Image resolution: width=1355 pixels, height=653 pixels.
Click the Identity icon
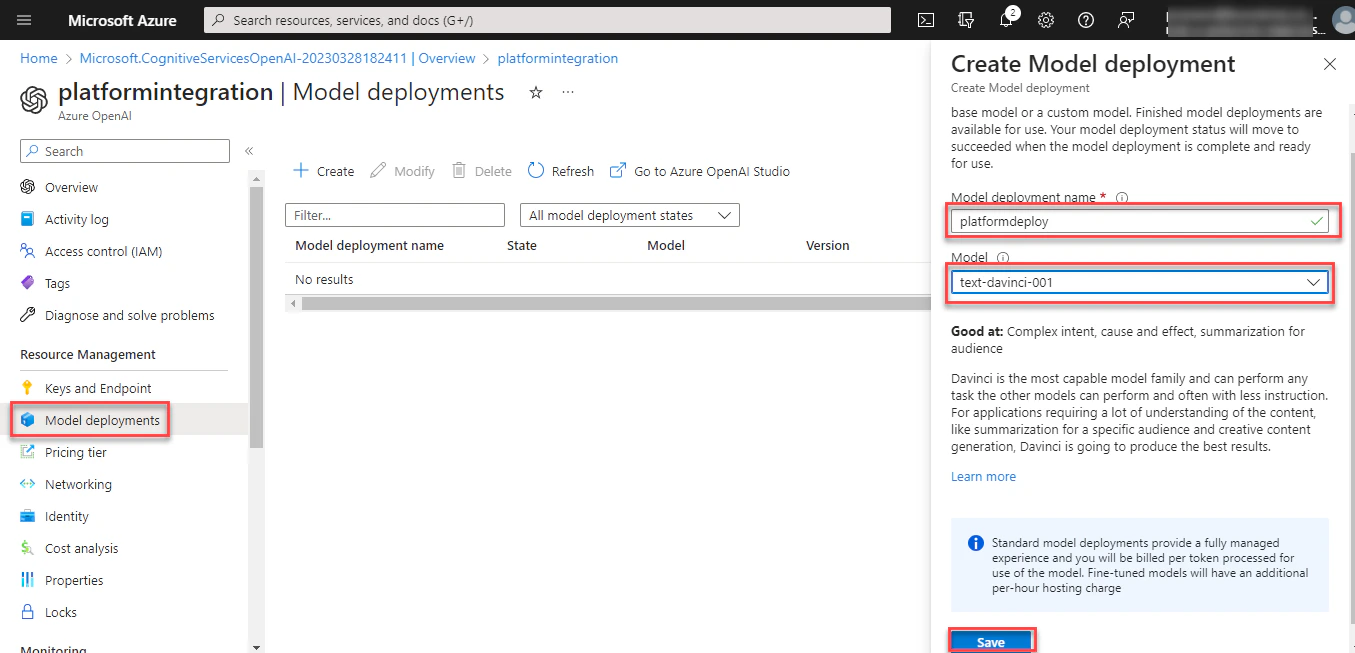click(28, 516)
